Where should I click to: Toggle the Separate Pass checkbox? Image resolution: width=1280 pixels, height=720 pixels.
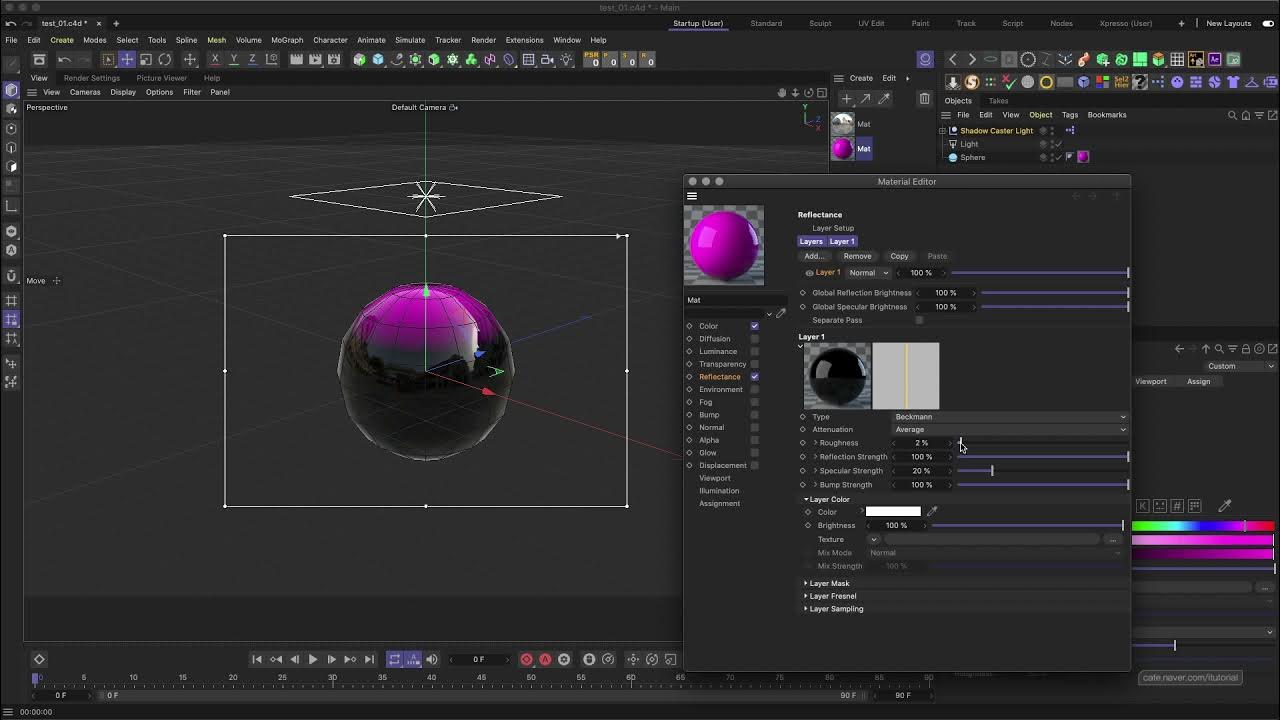coord(919,320)
